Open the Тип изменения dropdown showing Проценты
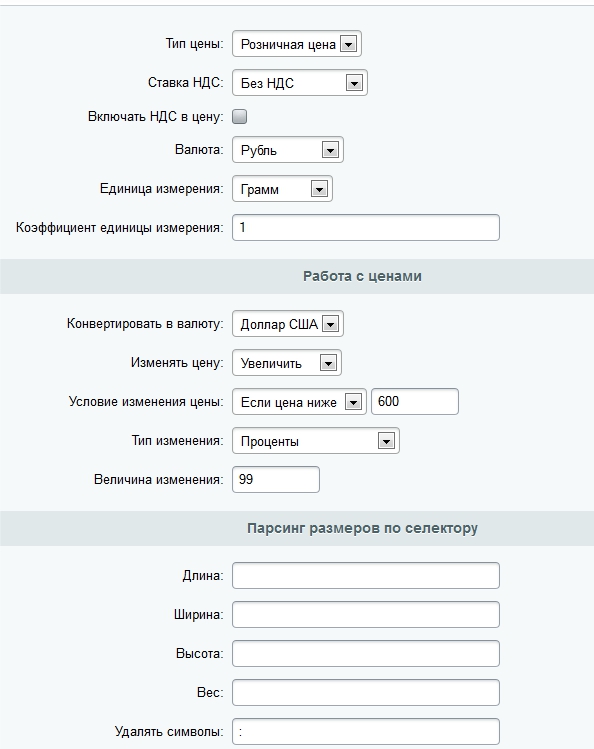This screenshot has width=594, height=749. [316, 440]
